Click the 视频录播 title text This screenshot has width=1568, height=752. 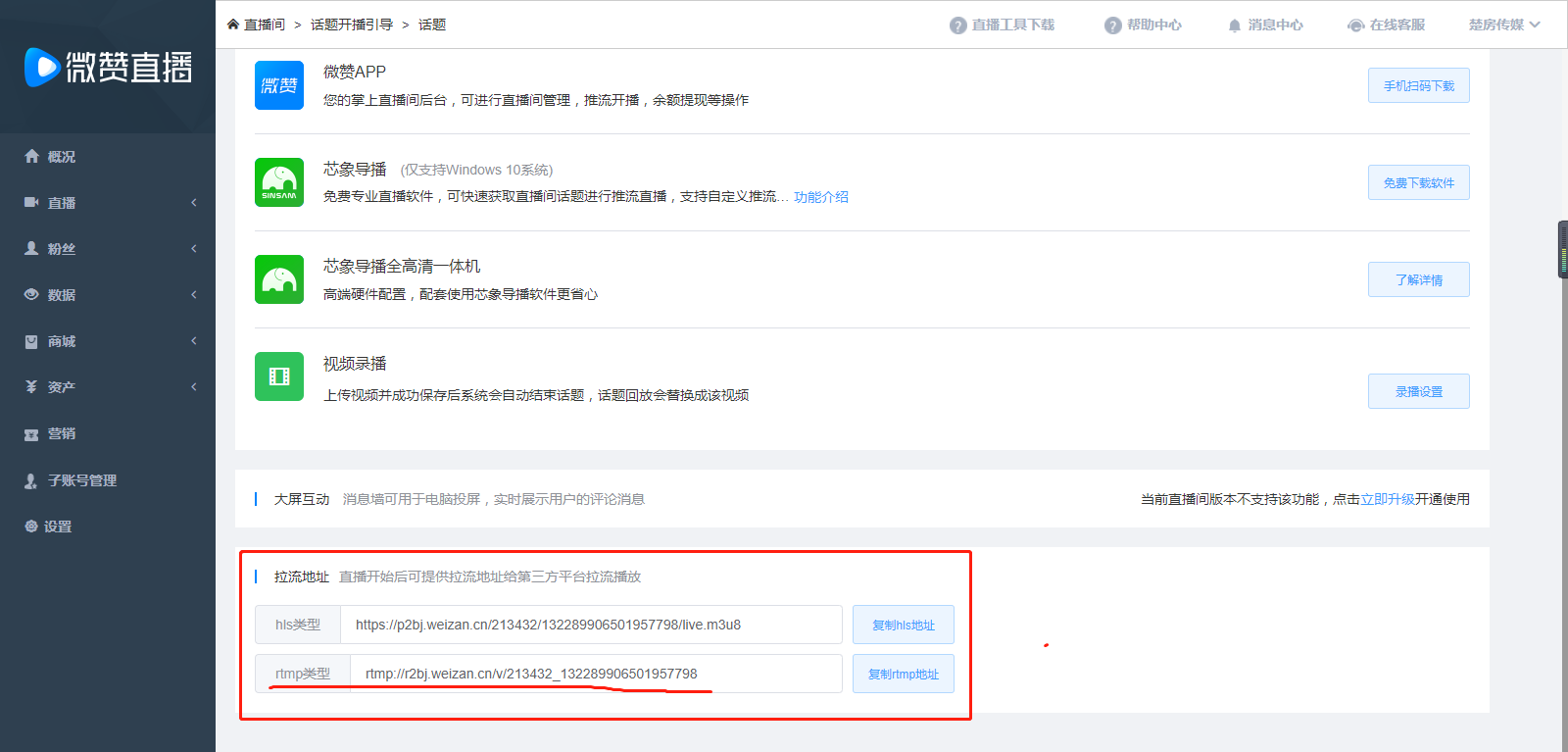(x=355, y=364)
